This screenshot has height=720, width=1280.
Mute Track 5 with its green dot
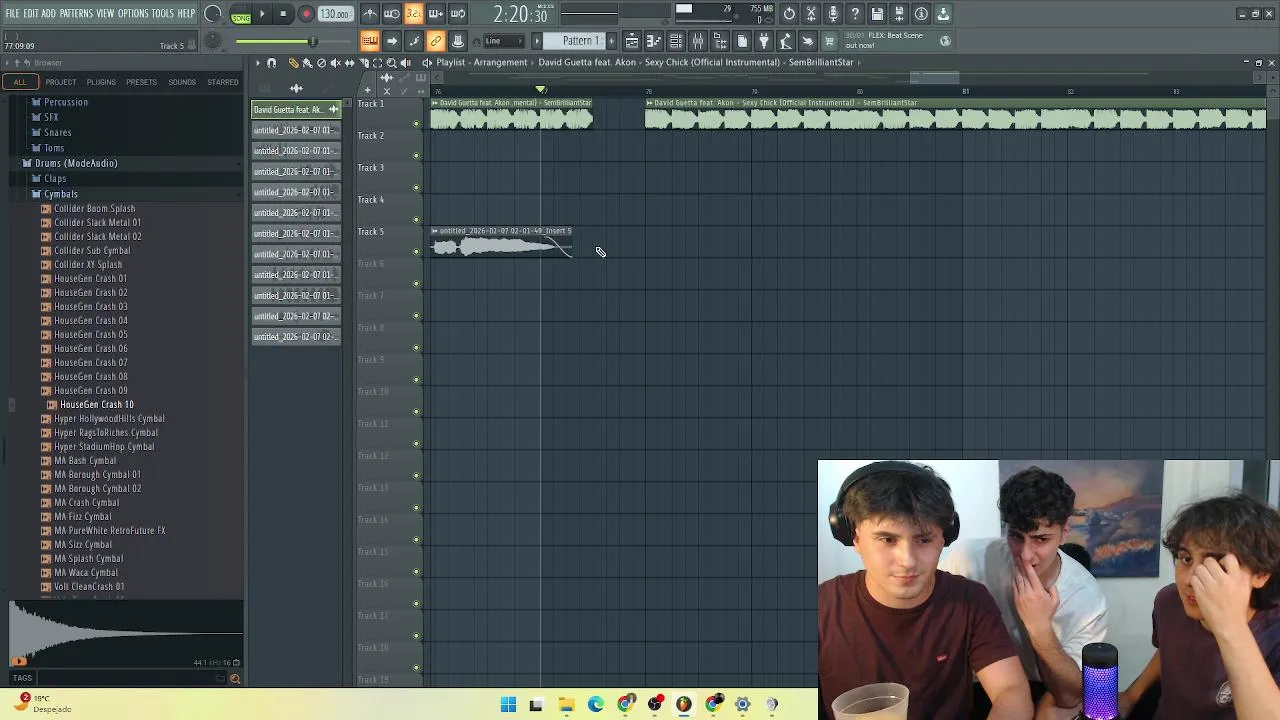[417, 252]
